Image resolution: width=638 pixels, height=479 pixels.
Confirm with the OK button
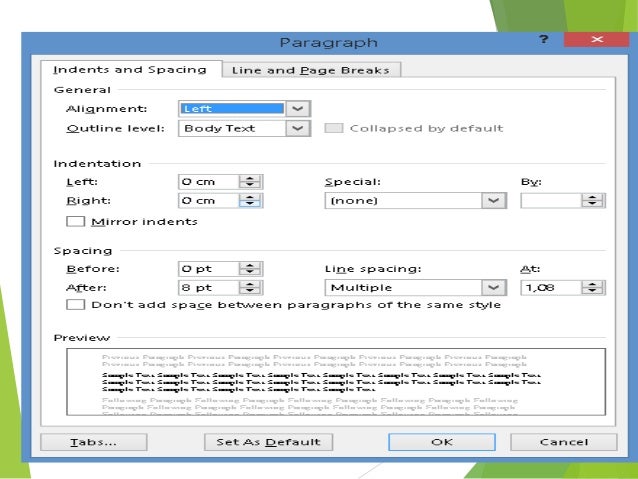tap(442, 442)
